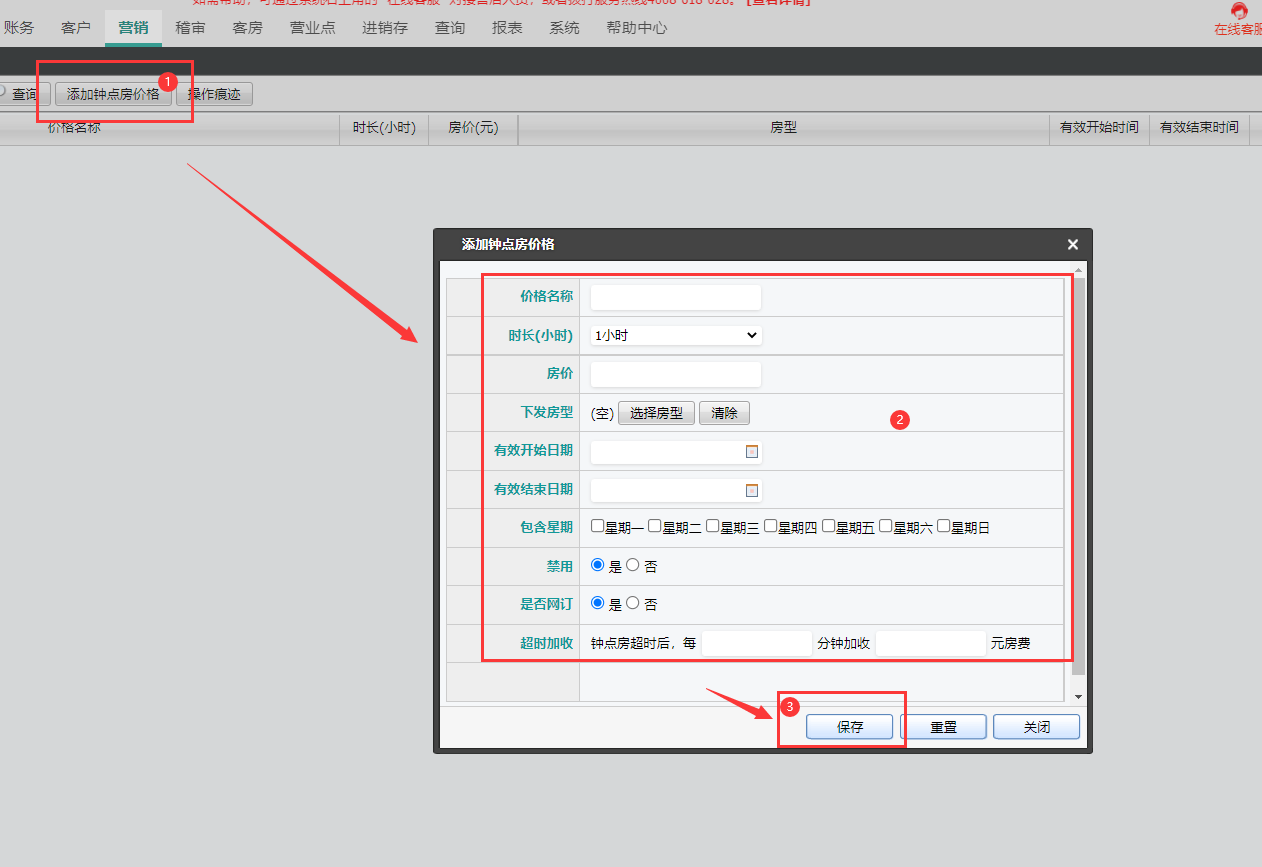The width and height of the screenshot is (1262, 867).
Task: Select 否 radio for 是否网订
Action: [x=633, y=603]
